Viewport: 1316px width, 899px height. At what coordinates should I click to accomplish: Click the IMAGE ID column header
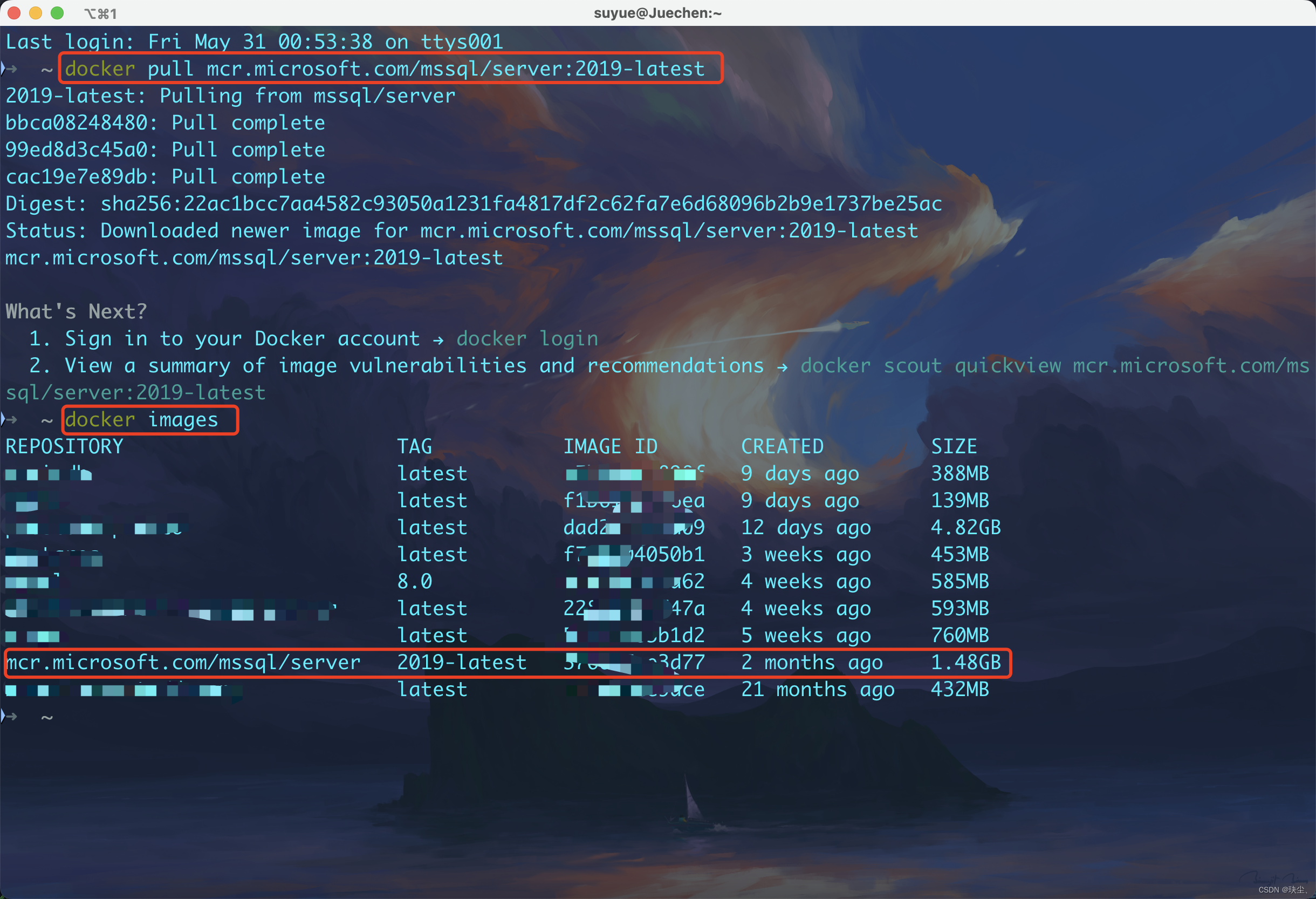(611, 446)
